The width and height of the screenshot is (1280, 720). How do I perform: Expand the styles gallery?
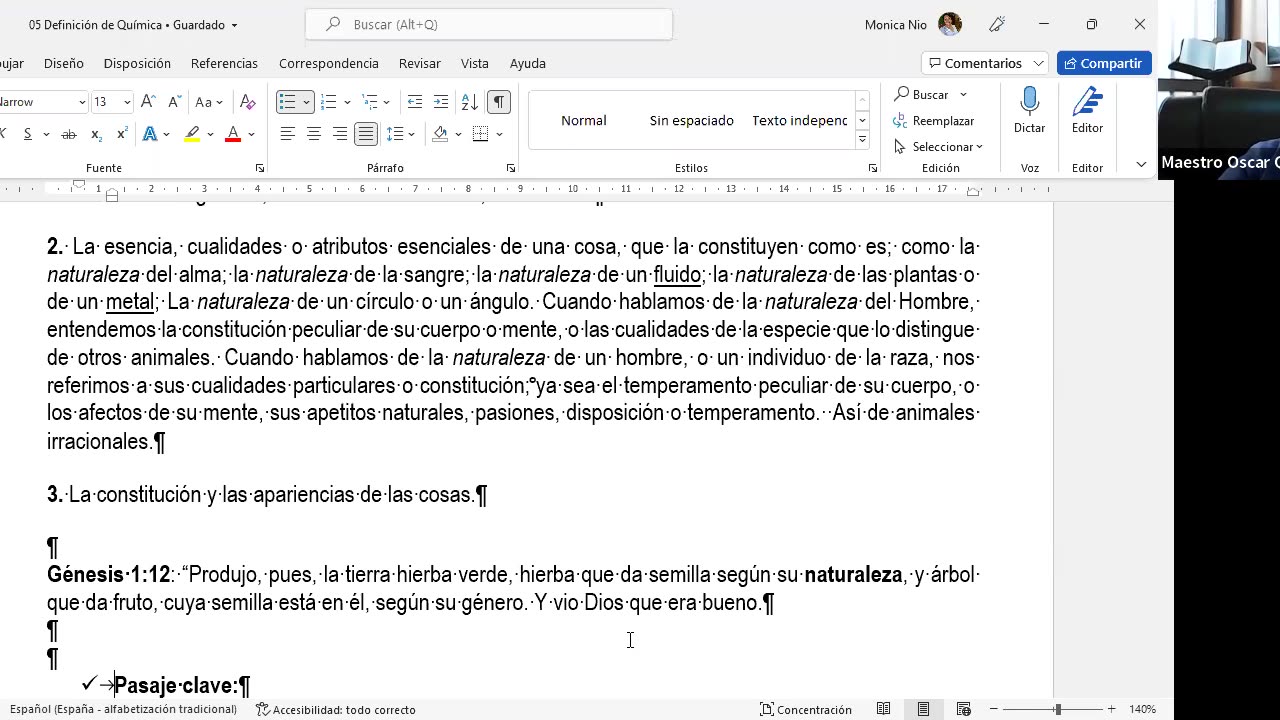tap(862, 140)
